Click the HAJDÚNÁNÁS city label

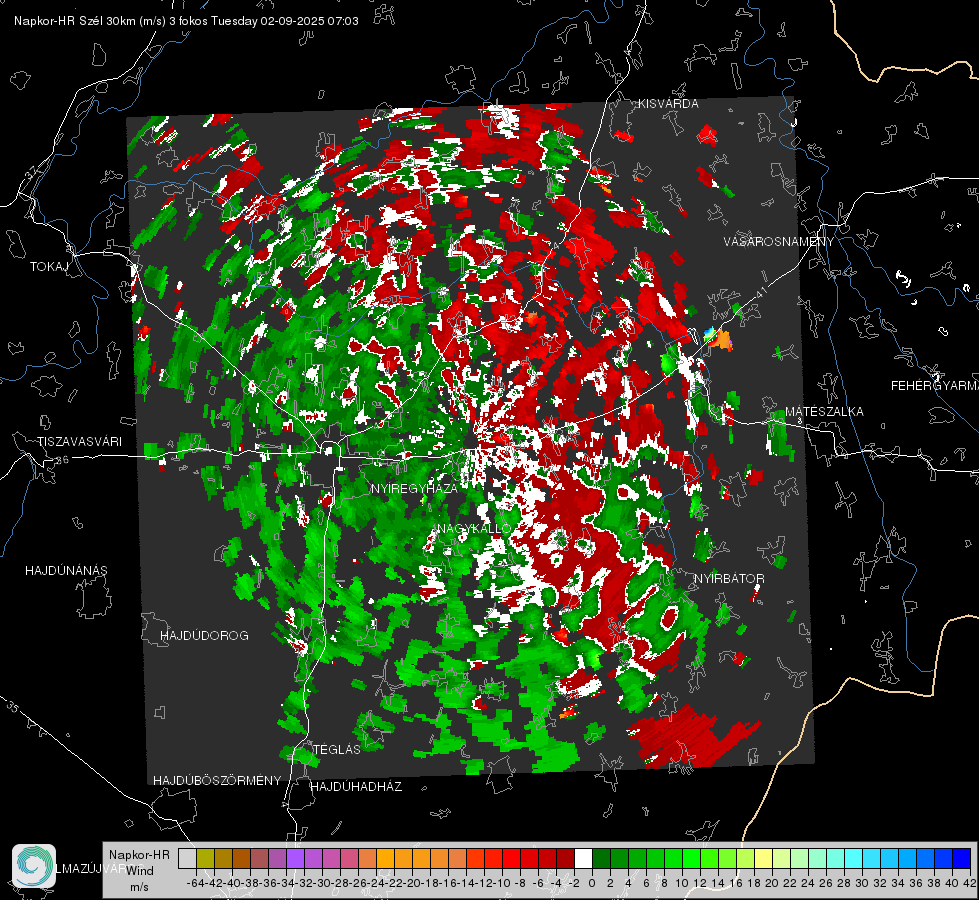(66, 571)
